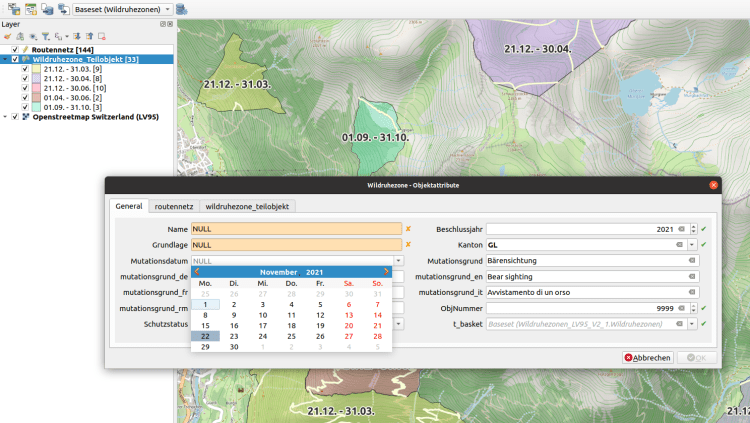This screenshot has width=750, height=423.
Task: Open the dataset manager database-gear icon
Action: (x=181, y=9)
